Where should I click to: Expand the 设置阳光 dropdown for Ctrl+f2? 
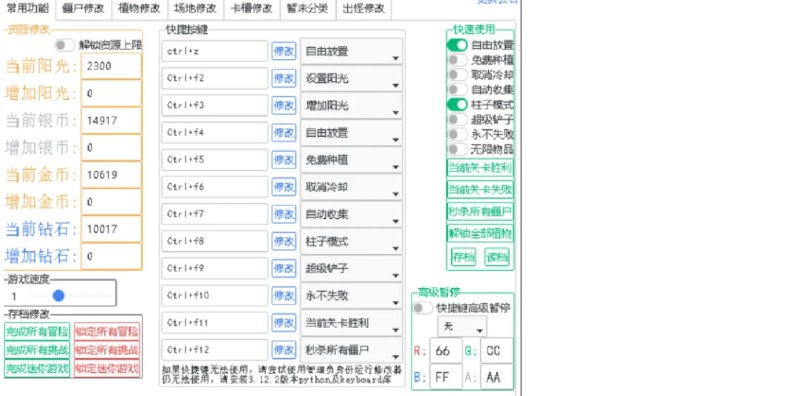(x=351, y=79)
